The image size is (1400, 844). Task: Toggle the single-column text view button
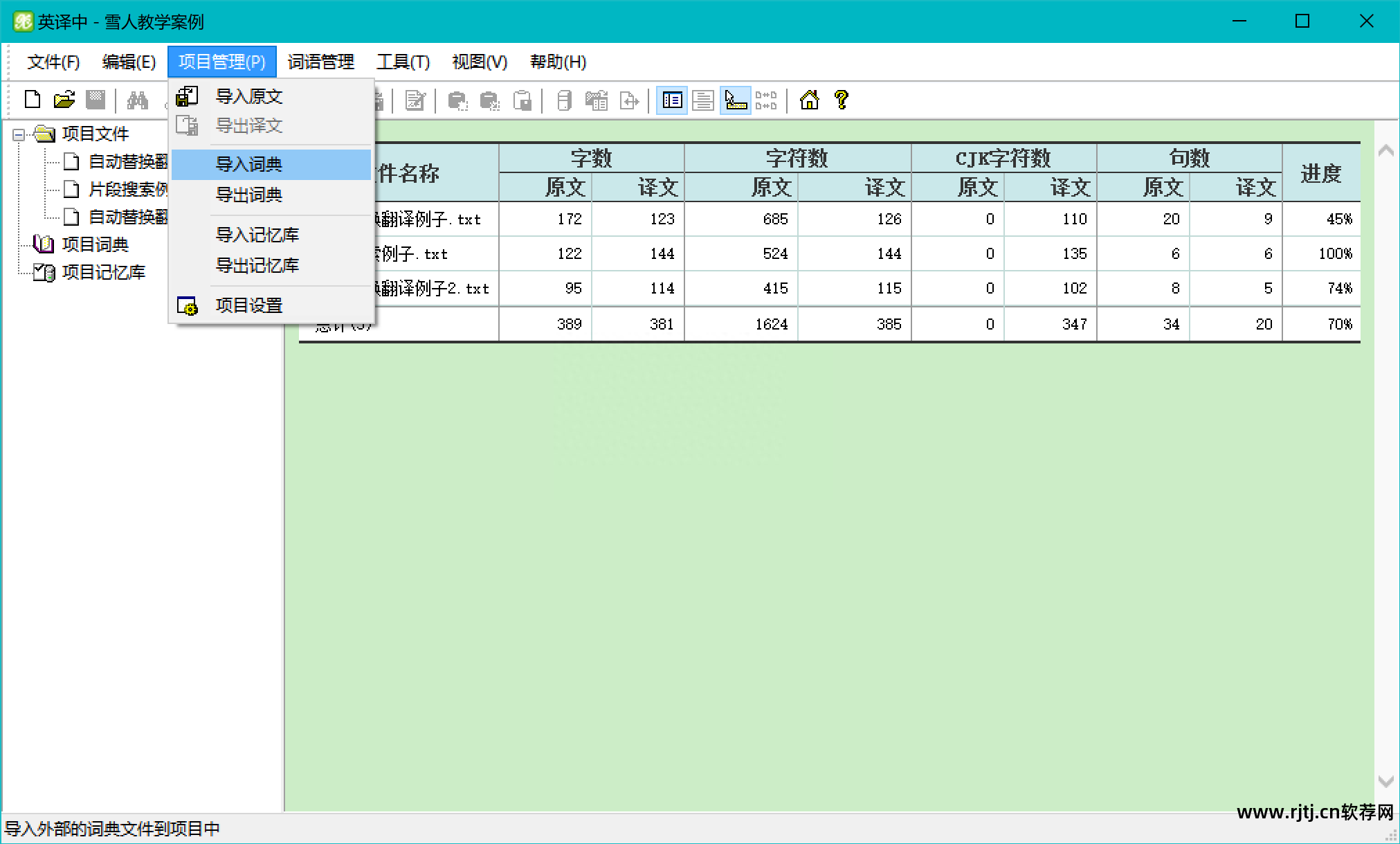(x=703, y=100)
